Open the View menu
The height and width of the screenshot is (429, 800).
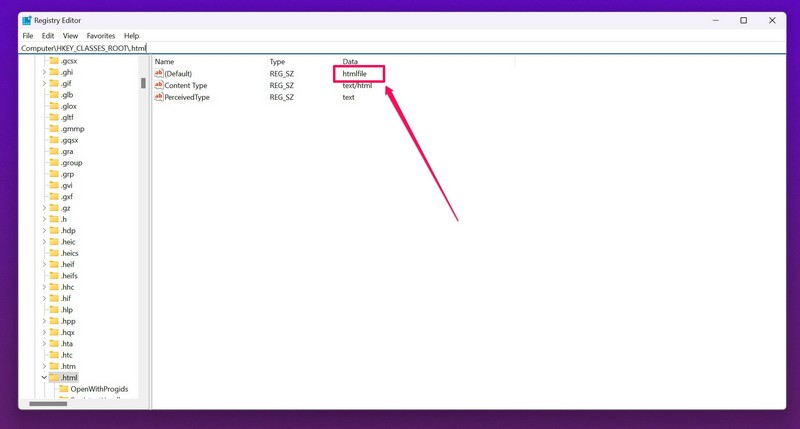click(70, 36)
